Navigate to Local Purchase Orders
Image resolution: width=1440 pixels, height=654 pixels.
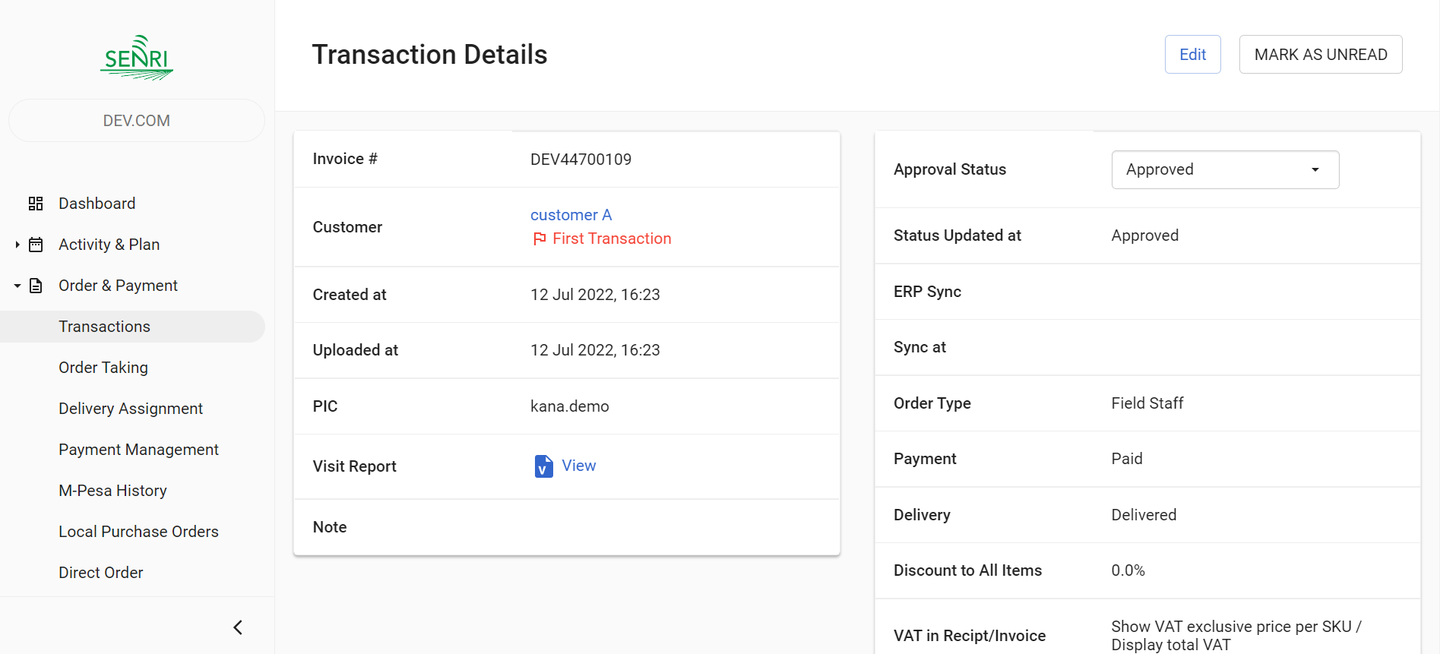(x=138, y=532)
